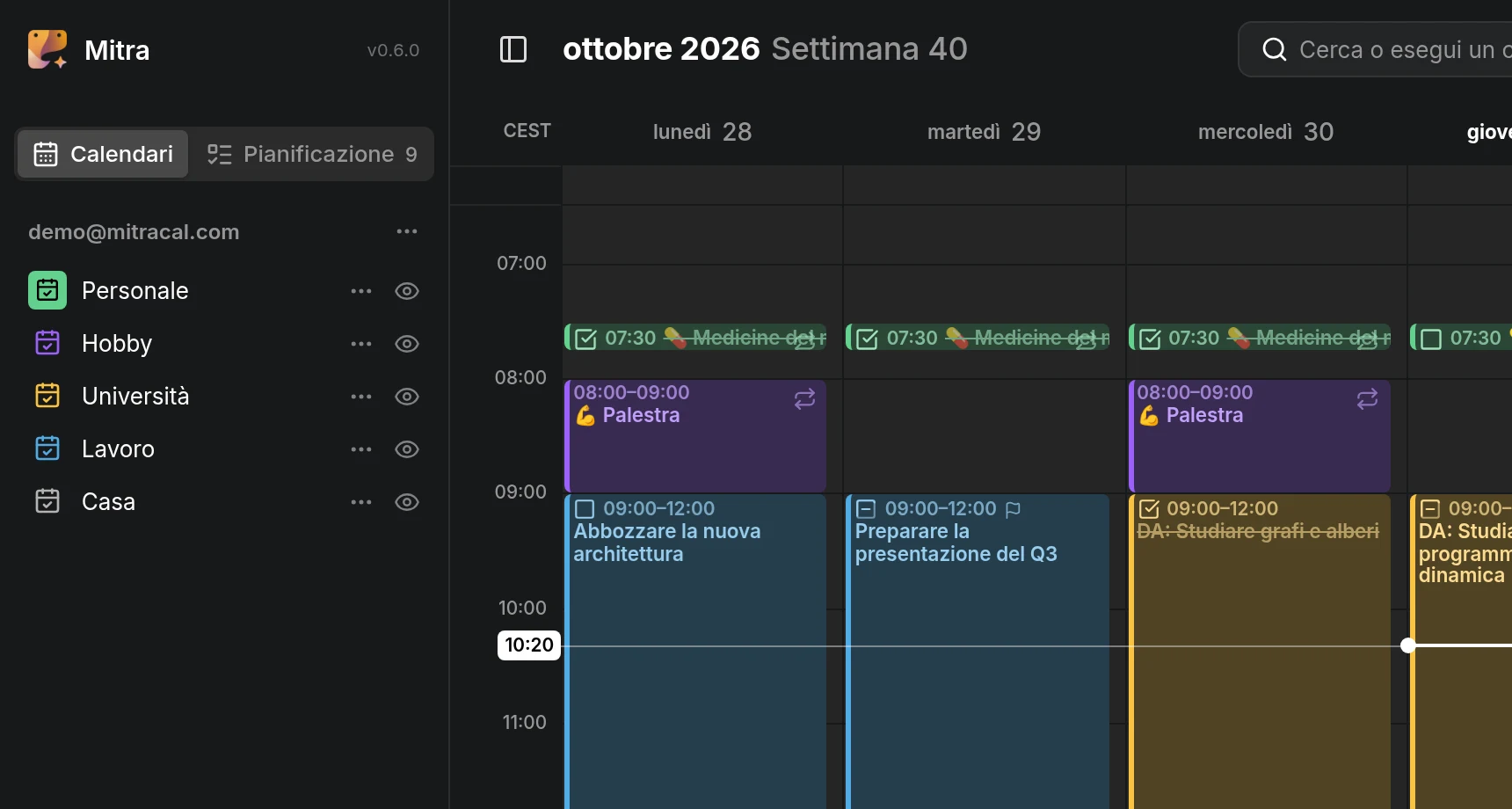The image size is (1512, 809).
Task: Hide the Hobby calendar
Action: click(x=407, y=344)
